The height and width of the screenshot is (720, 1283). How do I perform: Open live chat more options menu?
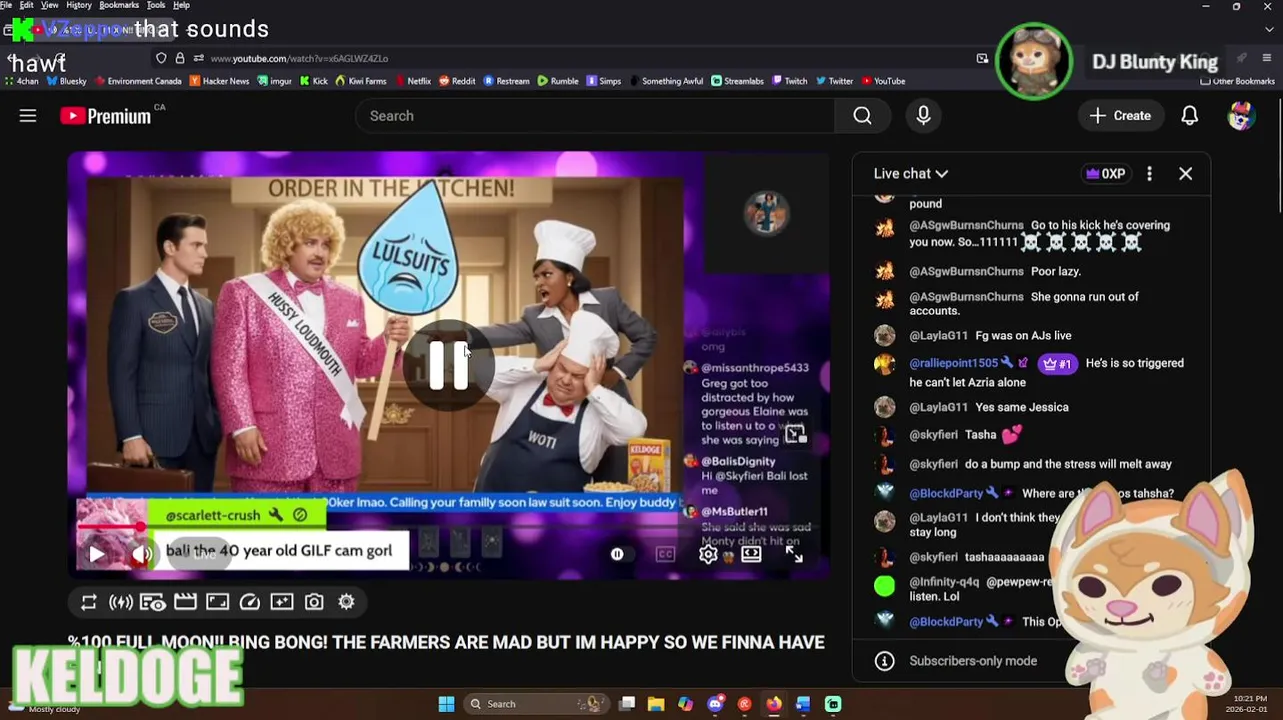point(1149,174)
